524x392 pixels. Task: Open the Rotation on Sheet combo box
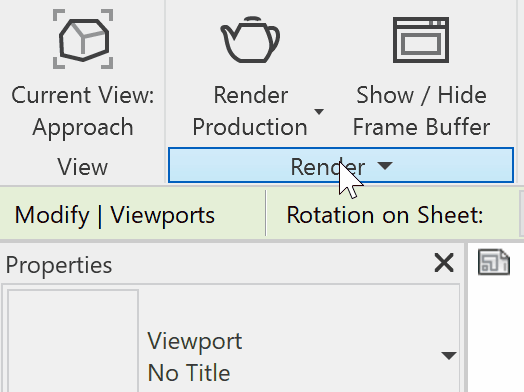[x=521, y=214]
